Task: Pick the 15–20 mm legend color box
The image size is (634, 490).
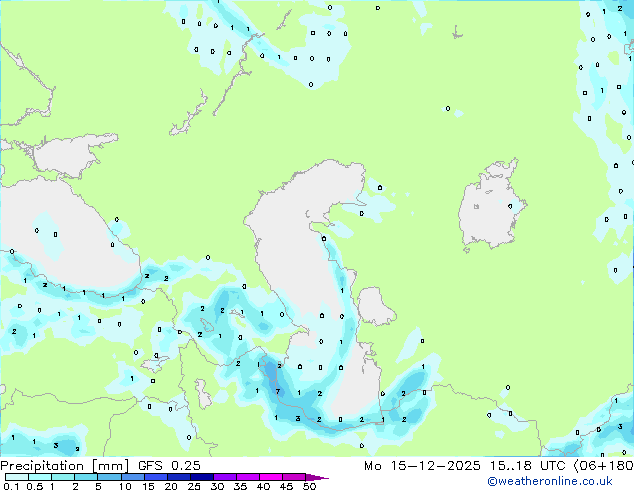Action: point(156,477)
